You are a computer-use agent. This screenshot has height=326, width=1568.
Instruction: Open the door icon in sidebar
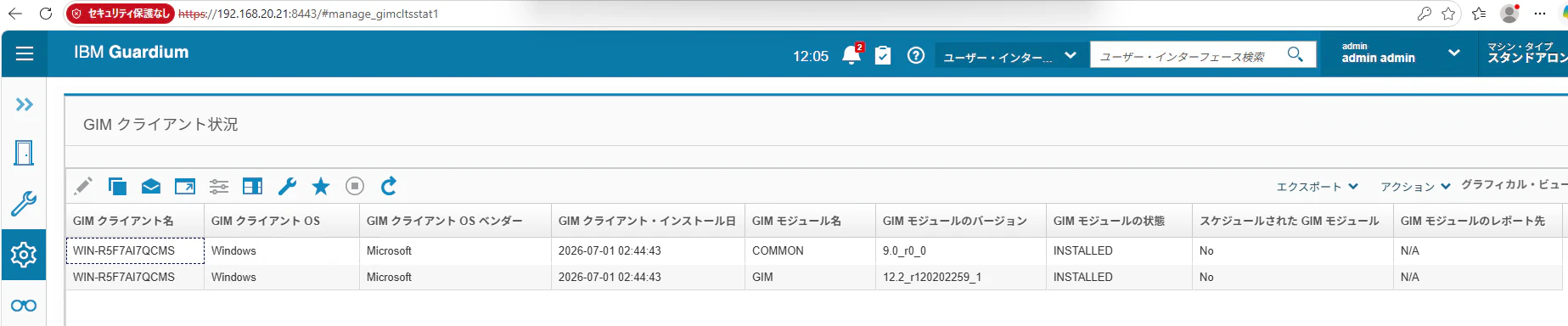click(24, 153)
